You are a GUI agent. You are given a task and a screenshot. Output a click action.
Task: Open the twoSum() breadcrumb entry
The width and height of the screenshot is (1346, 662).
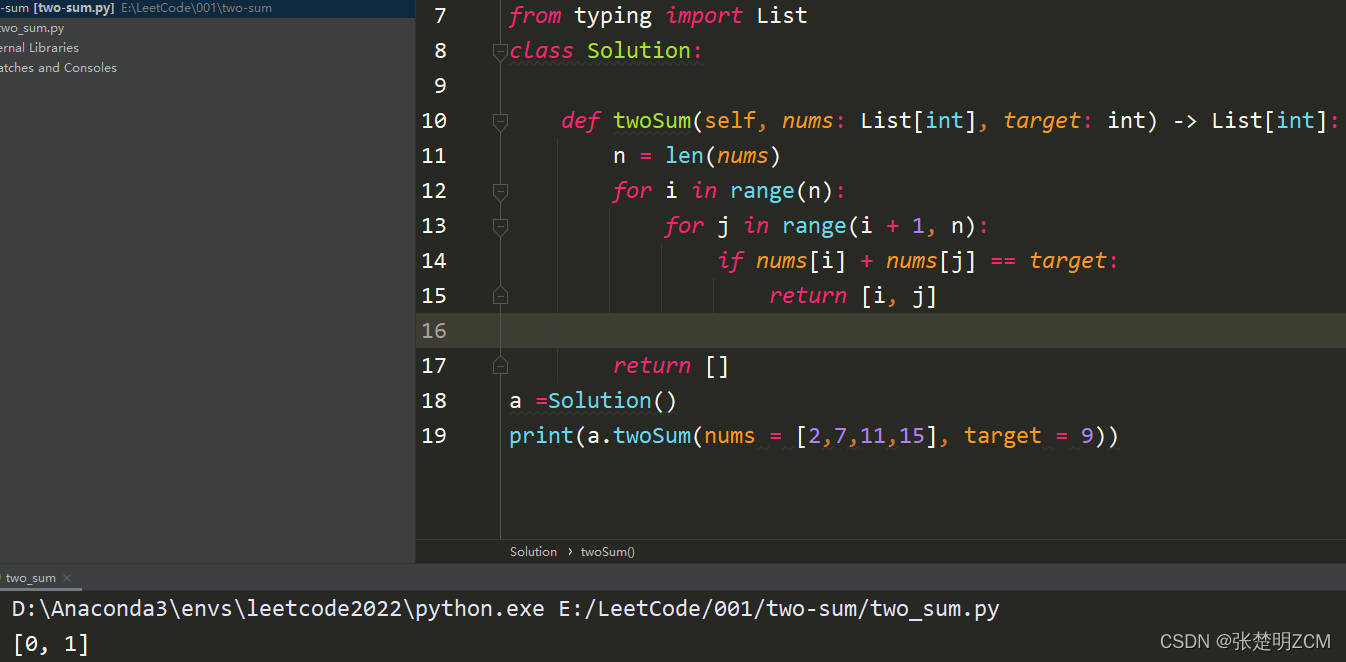click(x=607, y=551)
